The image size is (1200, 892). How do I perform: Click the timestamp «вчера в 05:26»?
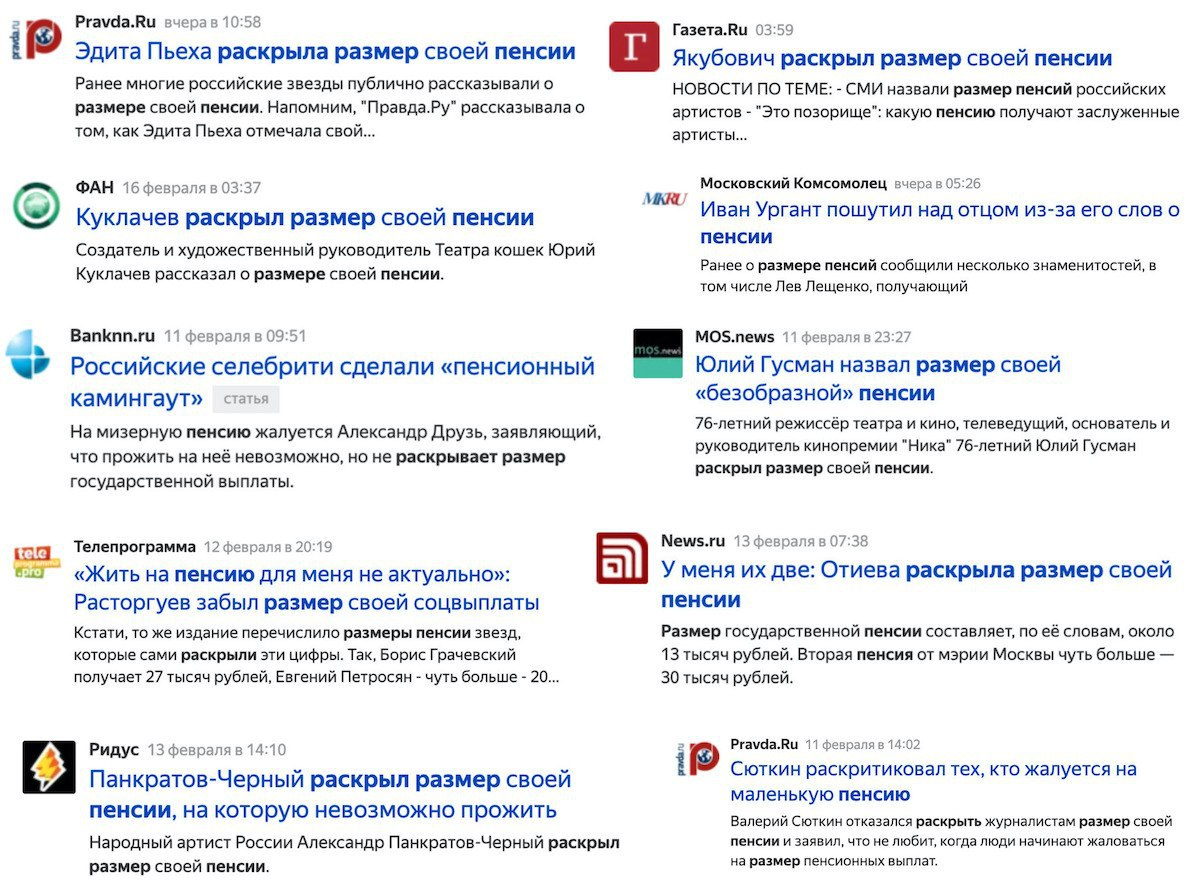937,184
